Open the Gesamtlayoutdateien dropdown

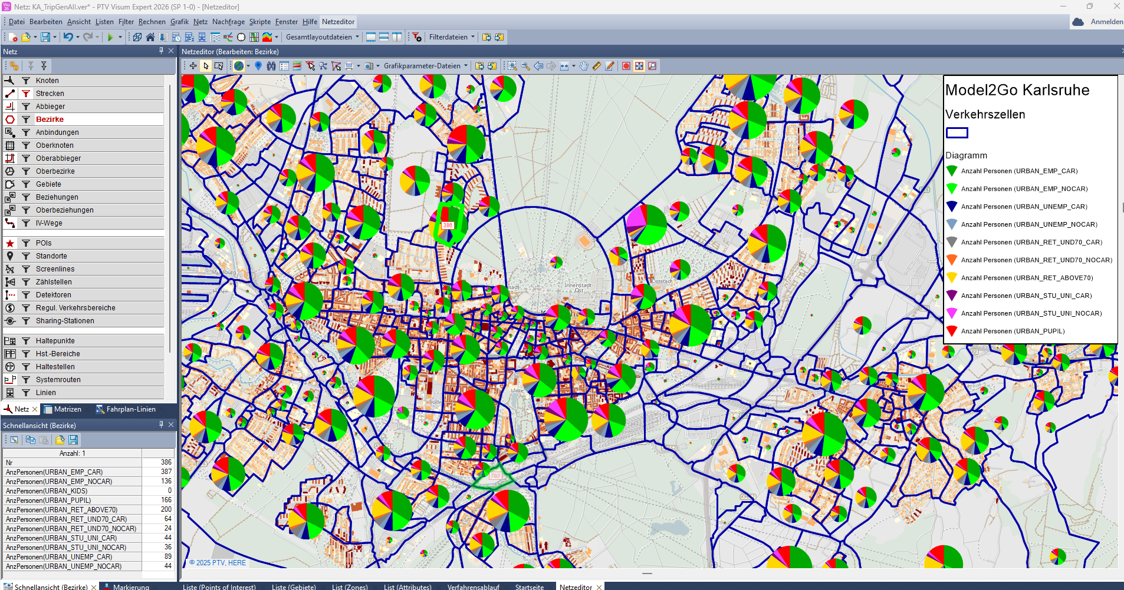click(x=322, y=37)
